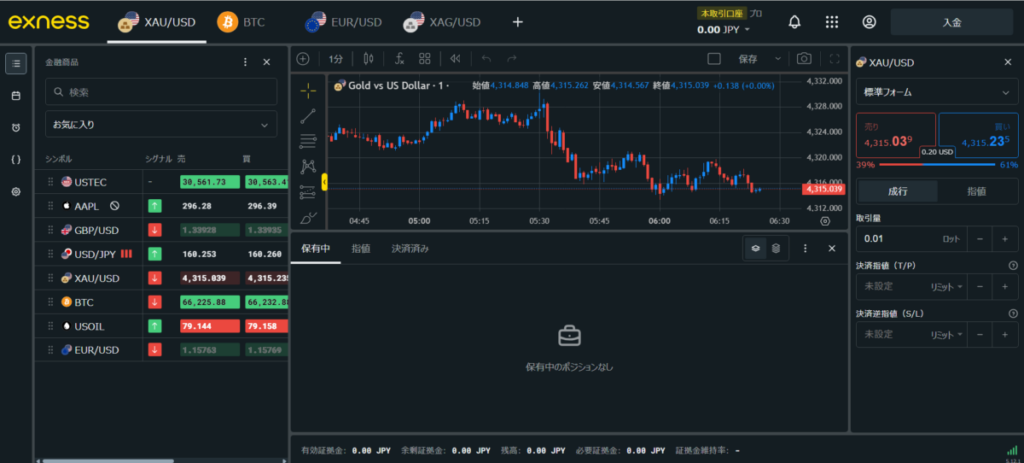This screenshot has width=1024, height=463.
Task: Click the 取引量 volume 0.01 input field
Action: [912, 239]
